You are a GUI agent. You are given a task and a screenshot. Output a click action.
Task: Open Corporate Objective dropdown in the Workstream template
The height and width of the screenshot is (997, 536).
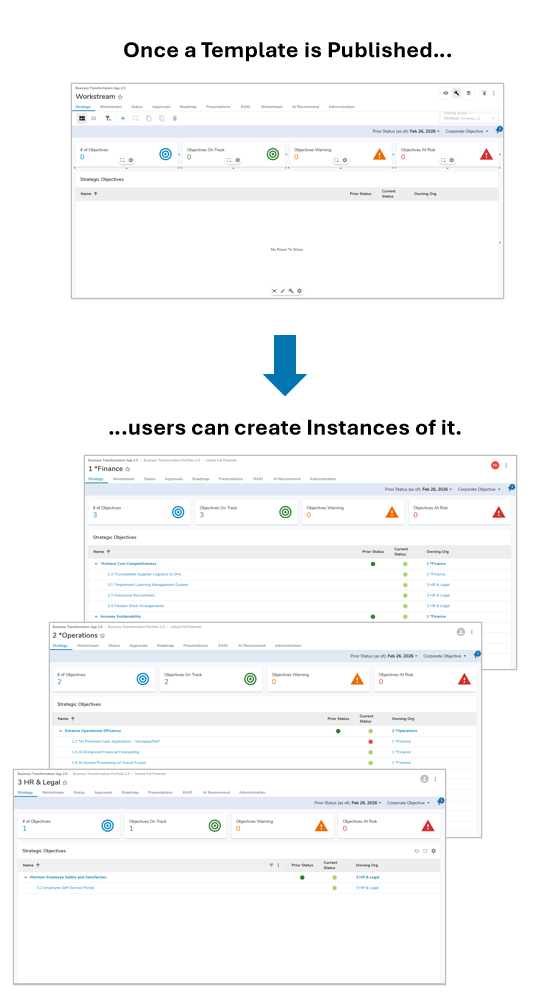click(x=467, y=132)
